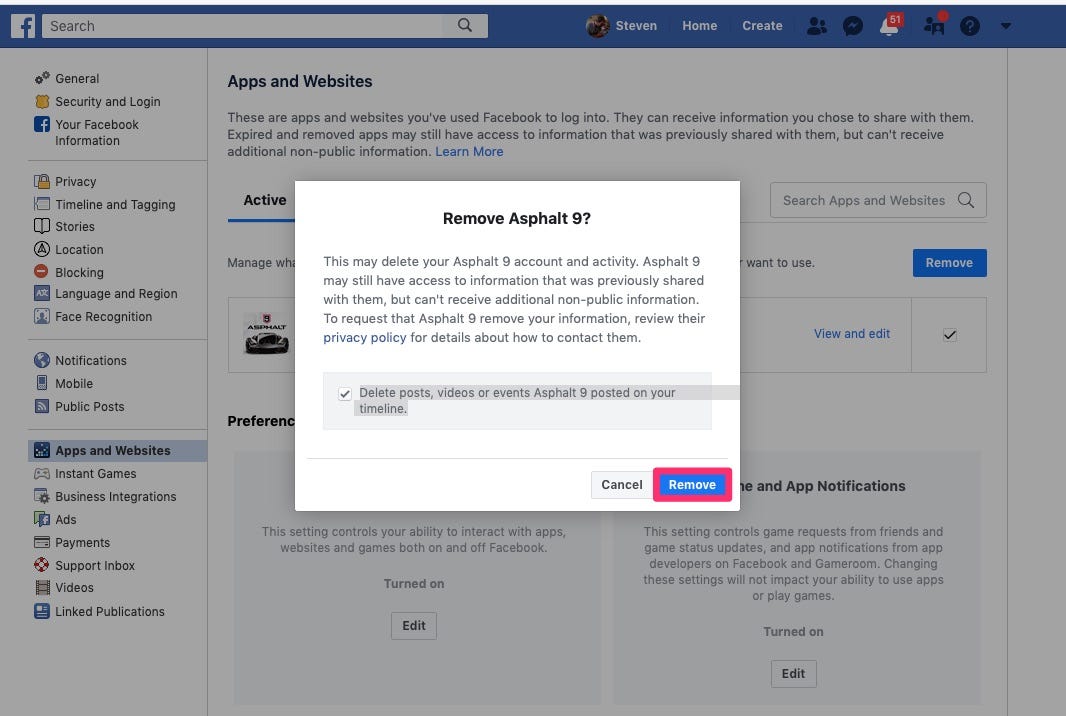Click the Stories book icon
1066x716 pixels.
coord(42,226)
